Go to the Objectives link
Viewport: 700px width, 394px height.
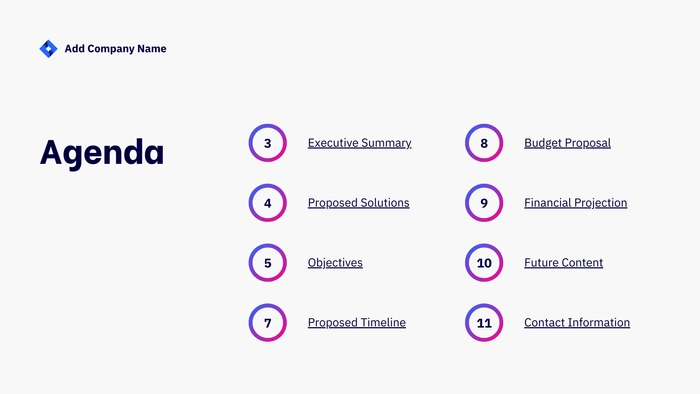(335, 262)
